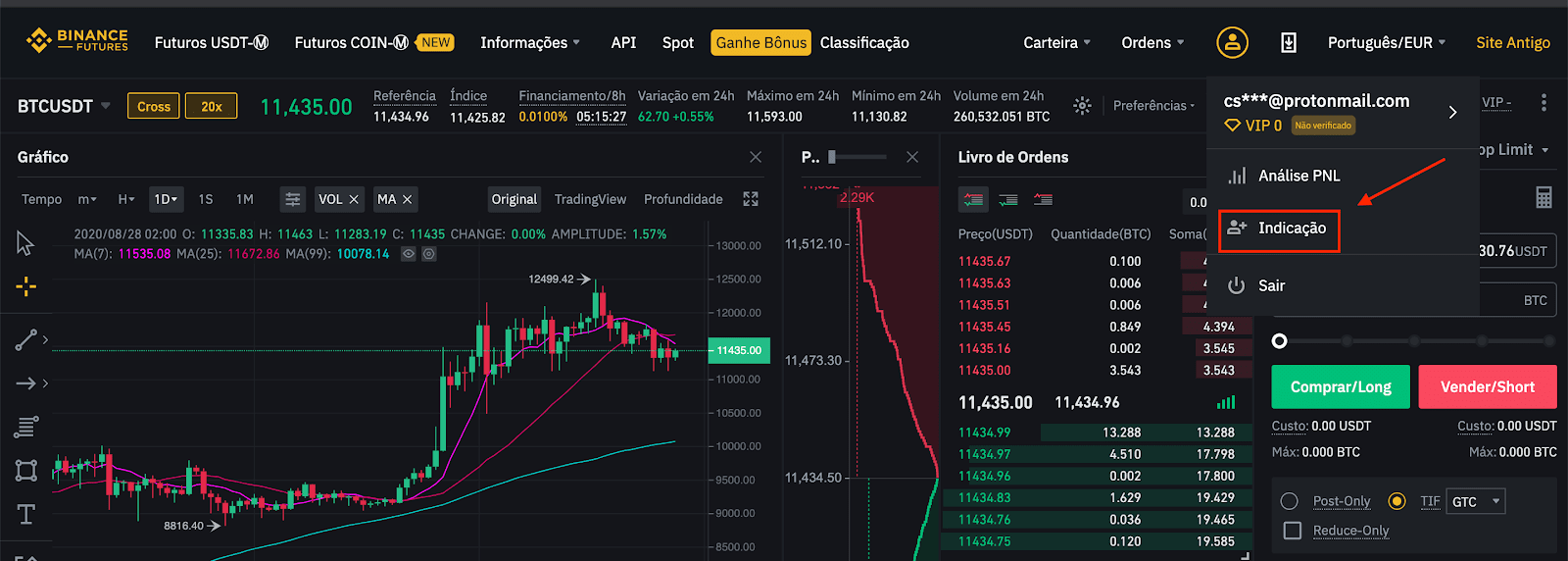Show only asks in order book
Viewport: 1568px width, 561px height.
pos(1043,199)
